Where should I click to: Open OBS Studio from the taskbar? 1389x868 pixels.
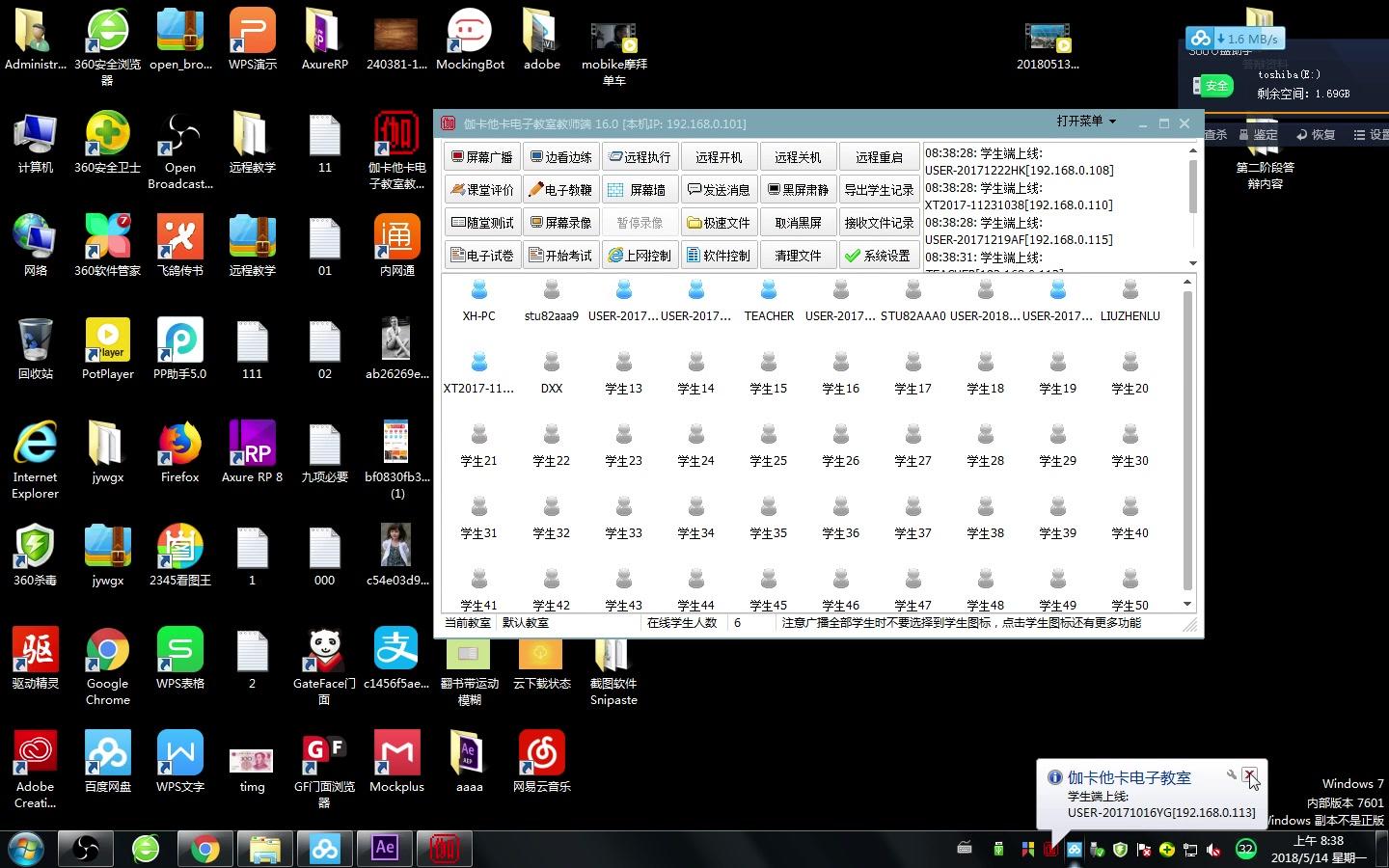pos(86,849)
